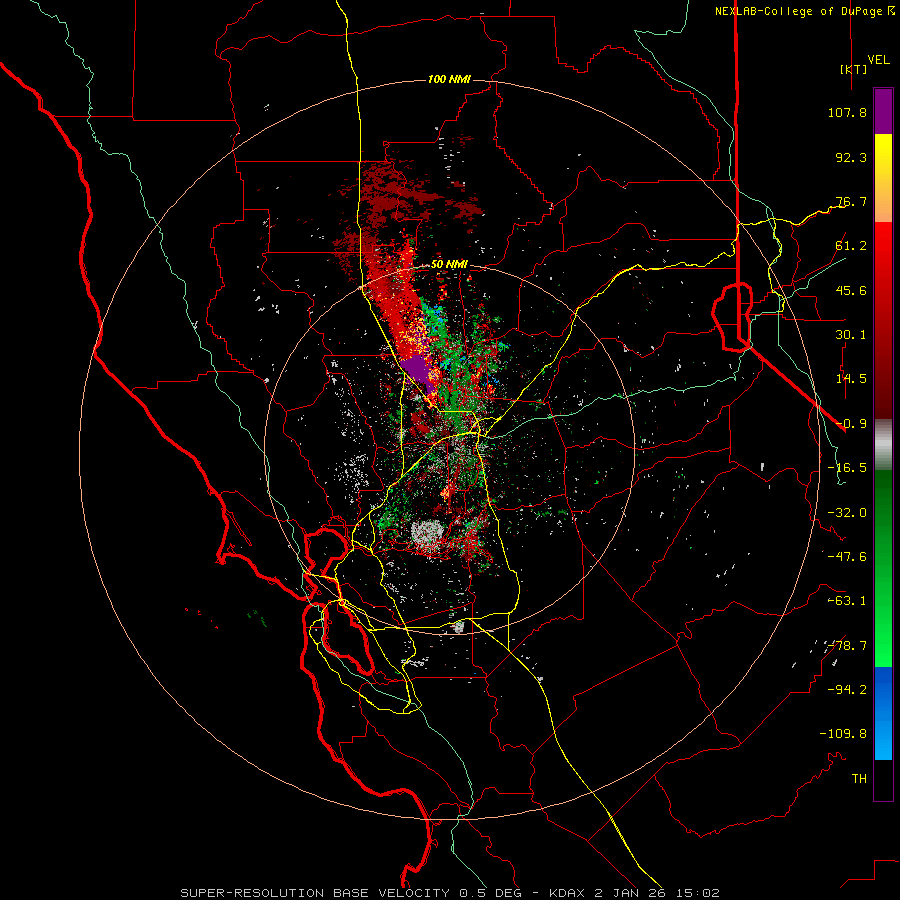Click the 100 NMI range ring label

(449, 79)
